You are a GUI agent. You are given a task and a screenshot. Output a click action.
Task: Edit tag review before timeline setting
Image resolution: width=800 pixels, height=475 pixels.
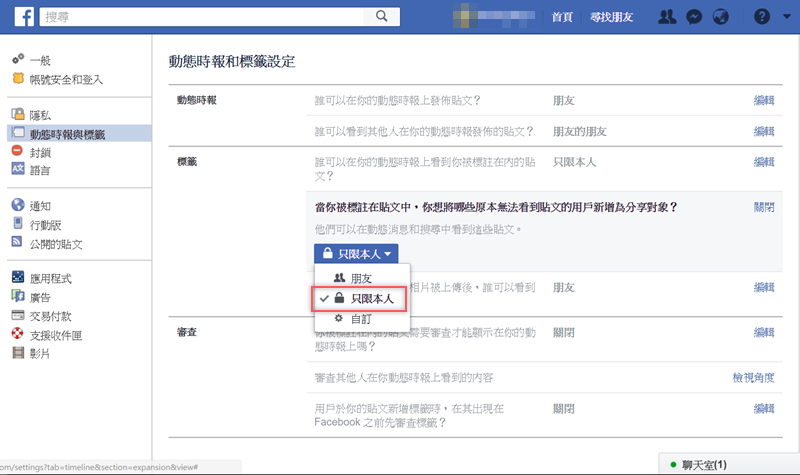click(x=764, y=333)
